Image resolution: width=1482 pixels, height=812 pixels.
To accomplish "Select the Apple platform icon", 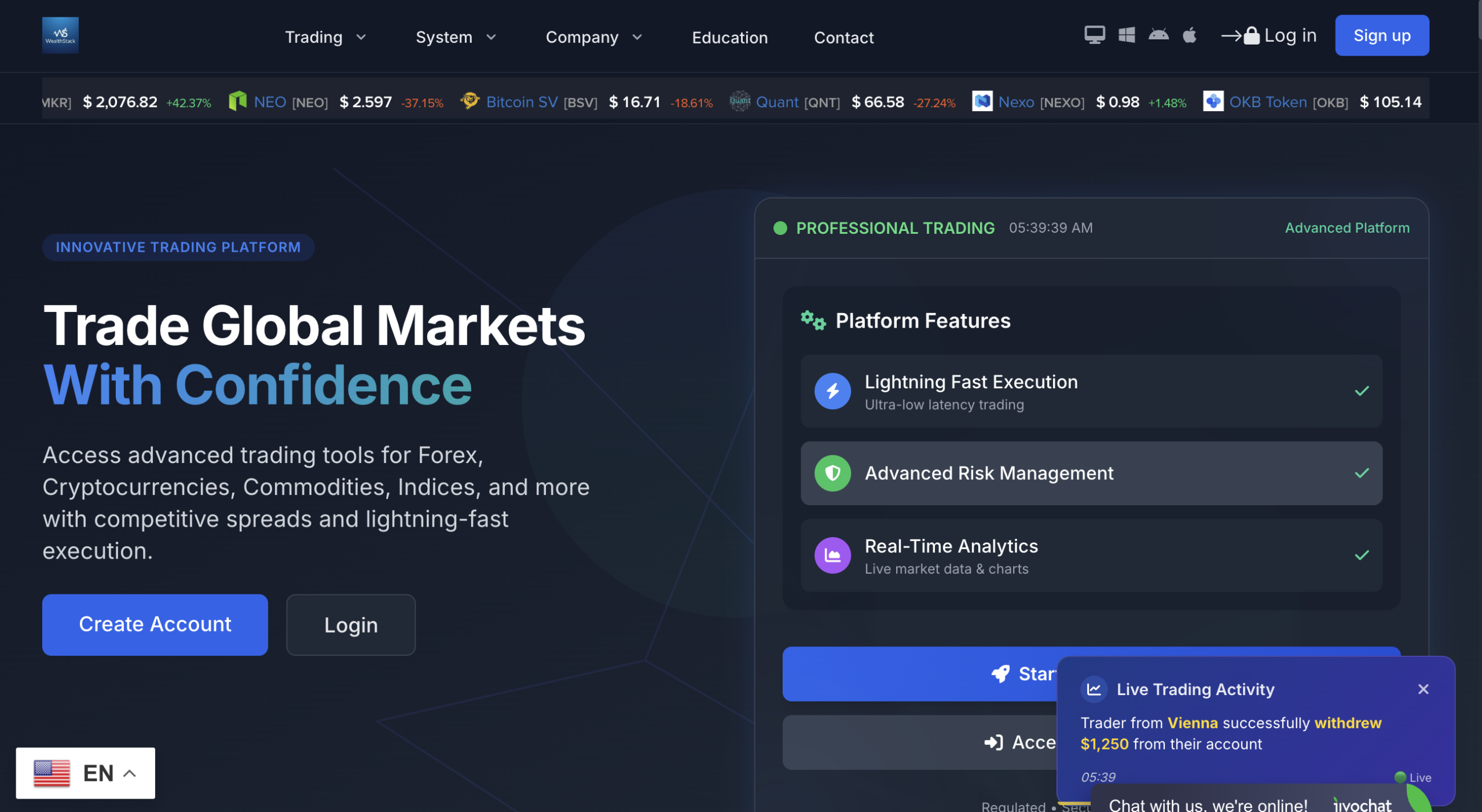I will click(x=1190, y=35).
